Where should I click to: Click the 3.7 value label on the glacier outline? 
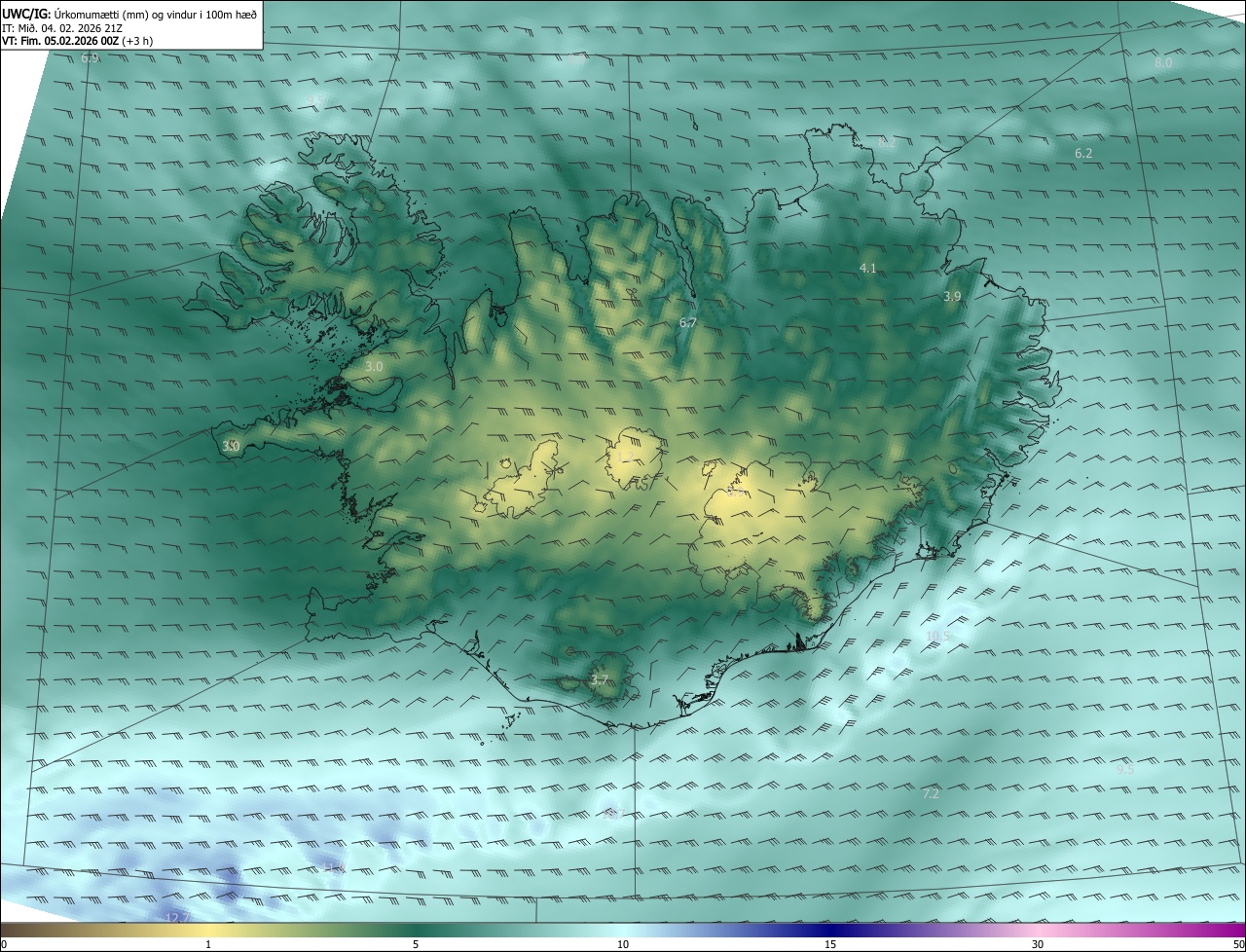pyautogui.click(x=600, y=680)
